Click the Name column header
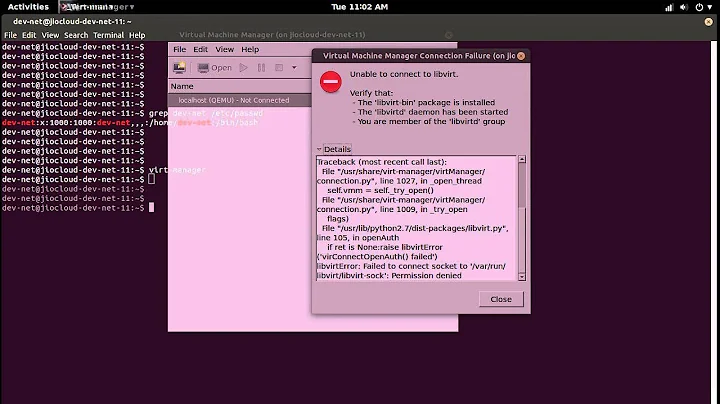720x404 pixels. coord(240,86)
